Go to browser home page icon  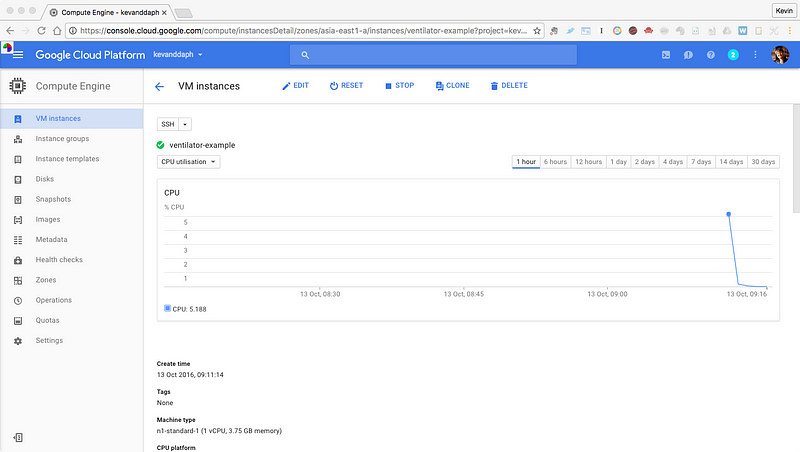[57, 31]
